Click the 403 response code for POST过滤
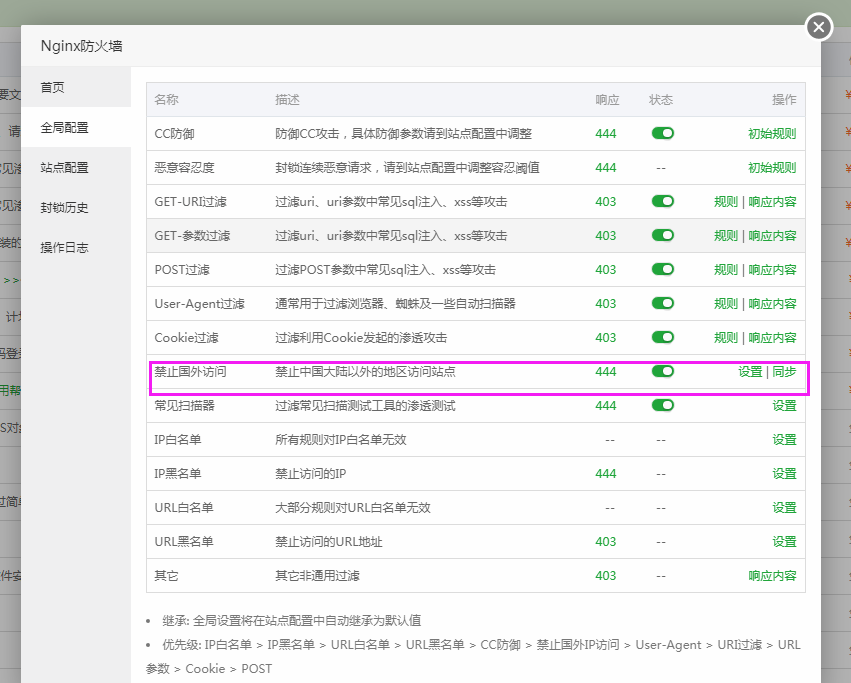The image size is (851, 683). (606, 270)
